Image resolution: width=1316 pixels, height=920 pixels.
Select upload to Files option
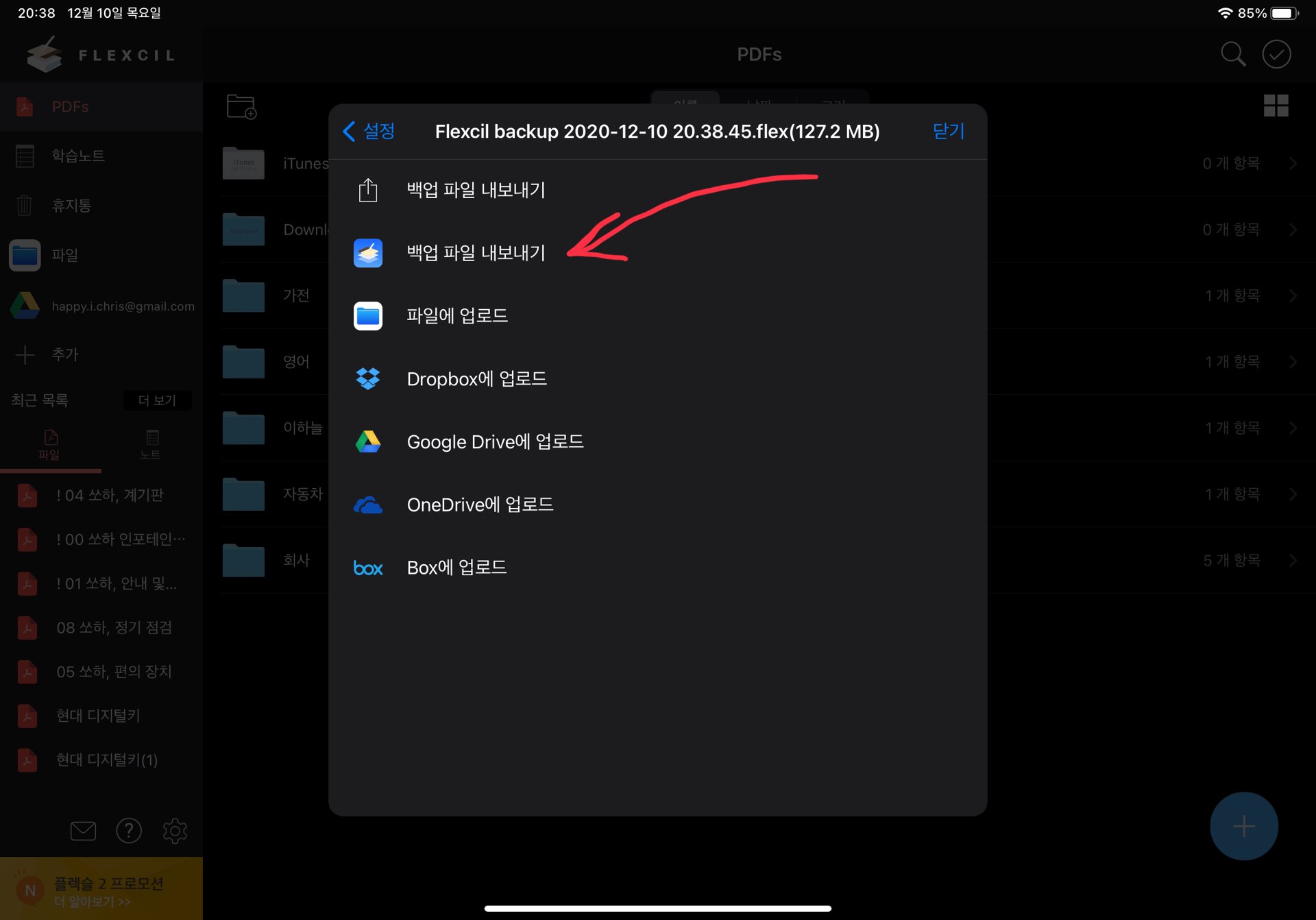tap(456, 316)
